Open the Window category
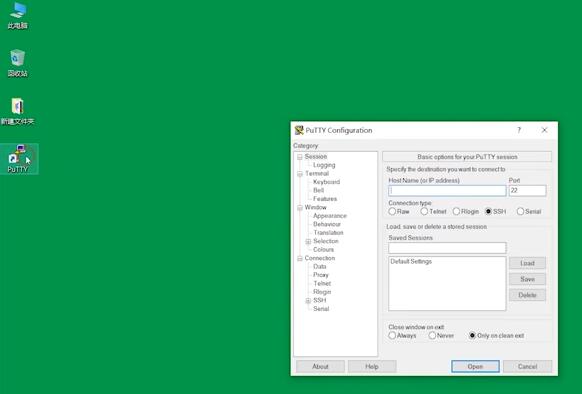 tap(315, 207)
